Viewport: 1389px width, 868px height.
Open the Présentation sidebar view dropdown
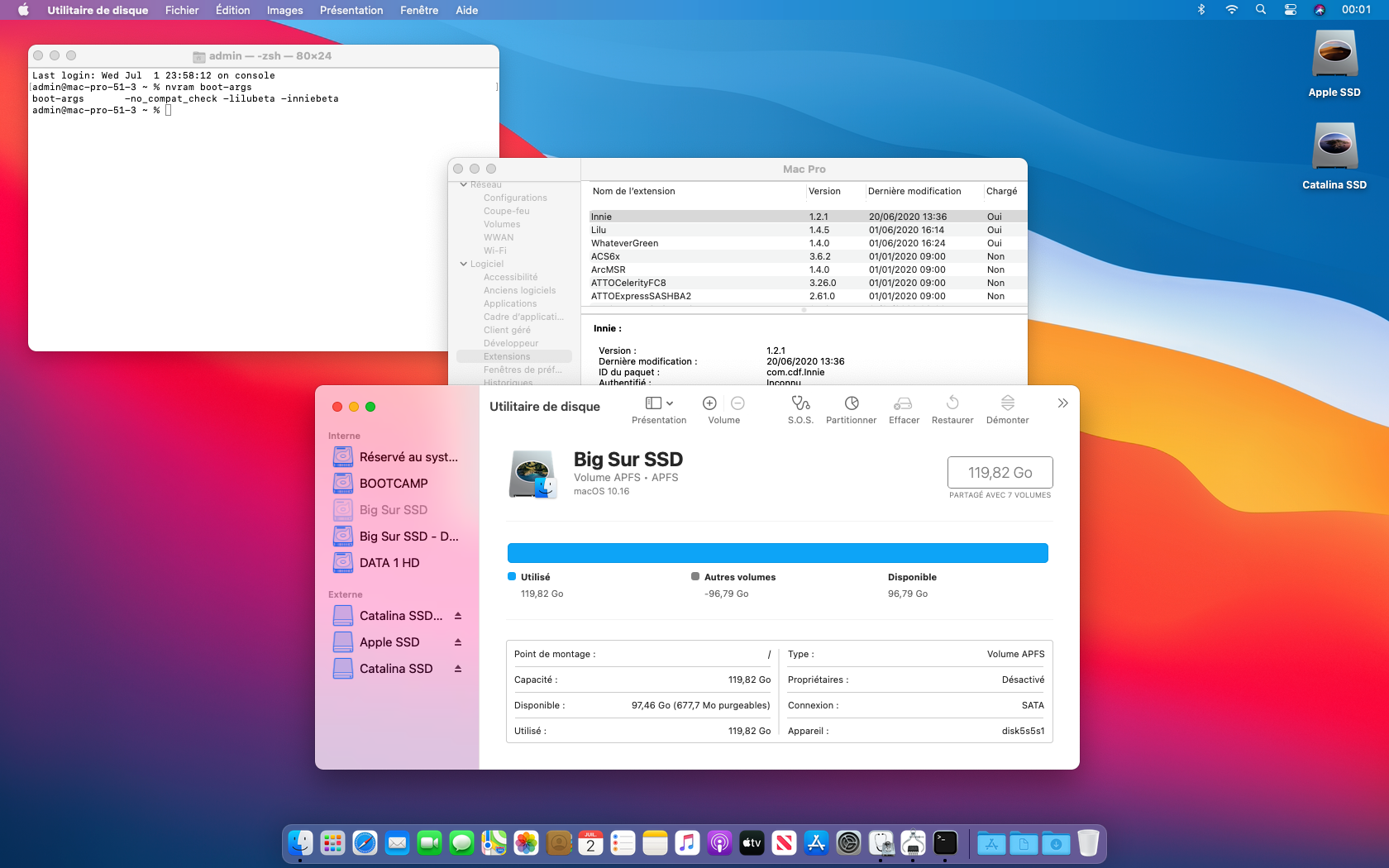pos(659,403)
